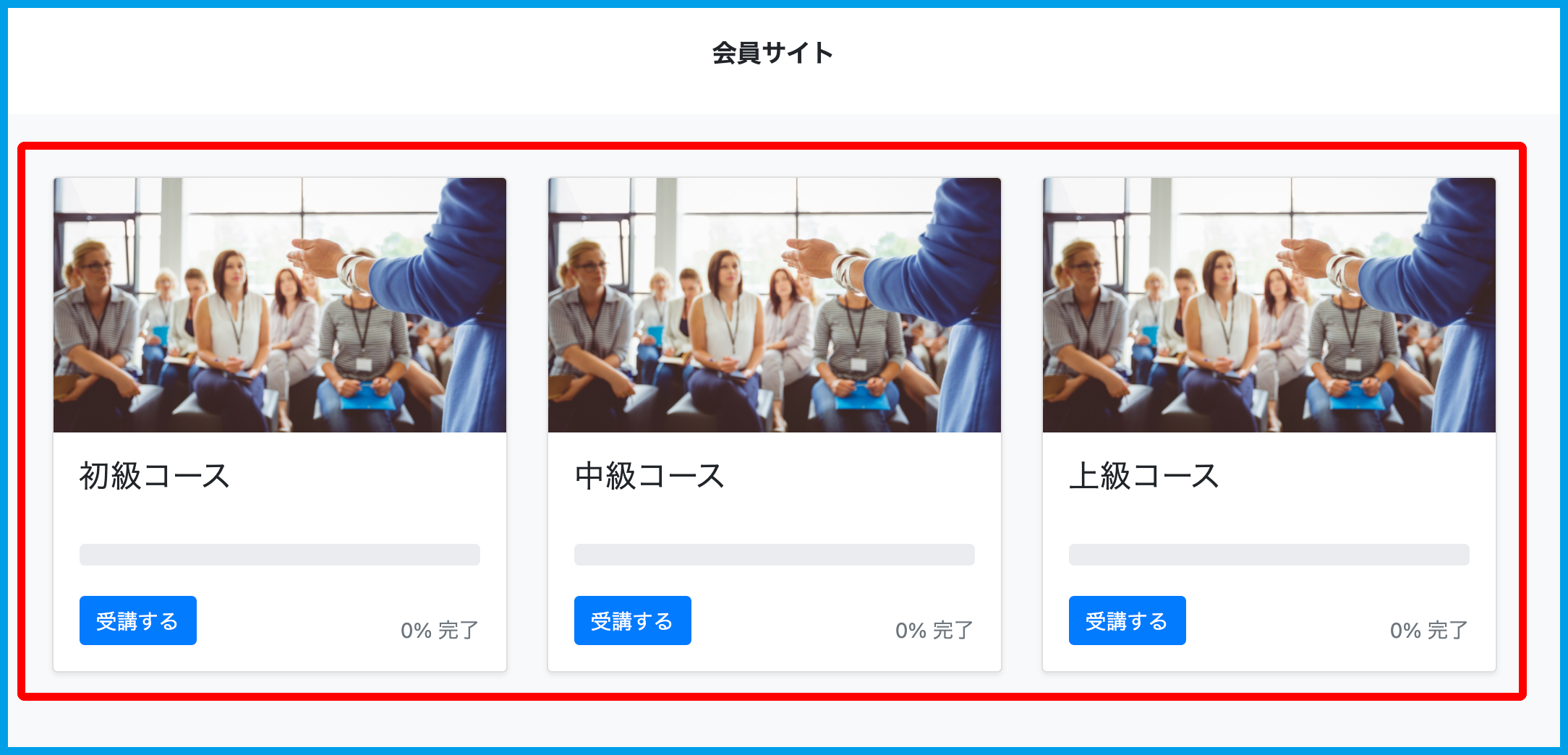The width and height of the screenshot is (1568, 755).
Task: Open the 初級コース thumbnail image
Action: click(280, 305)
